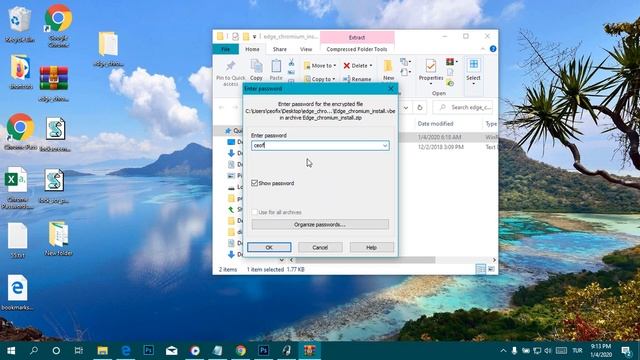Select the Excel Chrome Passwords file on desktop
Image resolution: width=640 pixels, height=360 pixels.
tap(16, 188)
